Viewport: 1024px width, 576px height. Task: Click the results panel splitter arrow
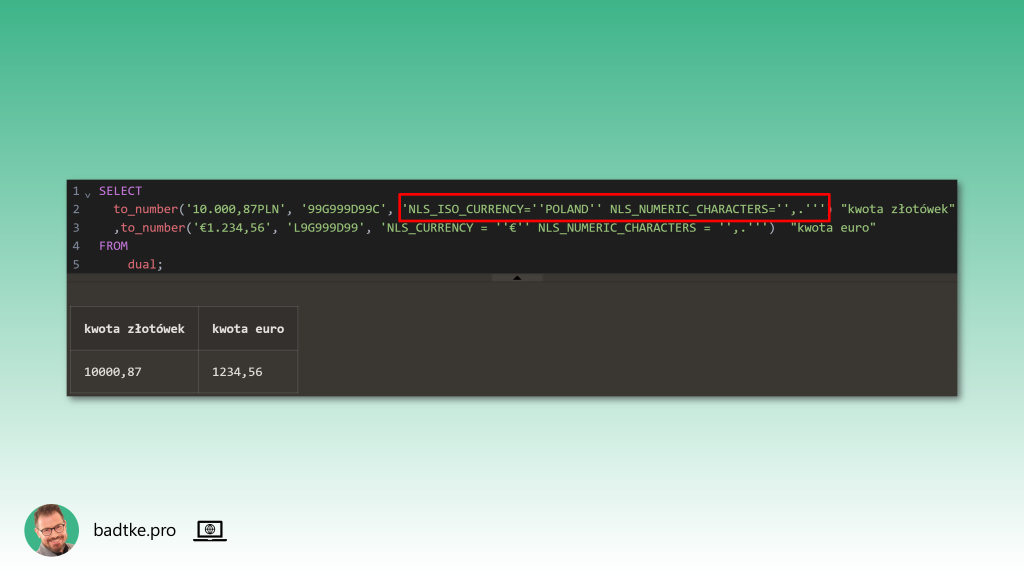[517, 277]
